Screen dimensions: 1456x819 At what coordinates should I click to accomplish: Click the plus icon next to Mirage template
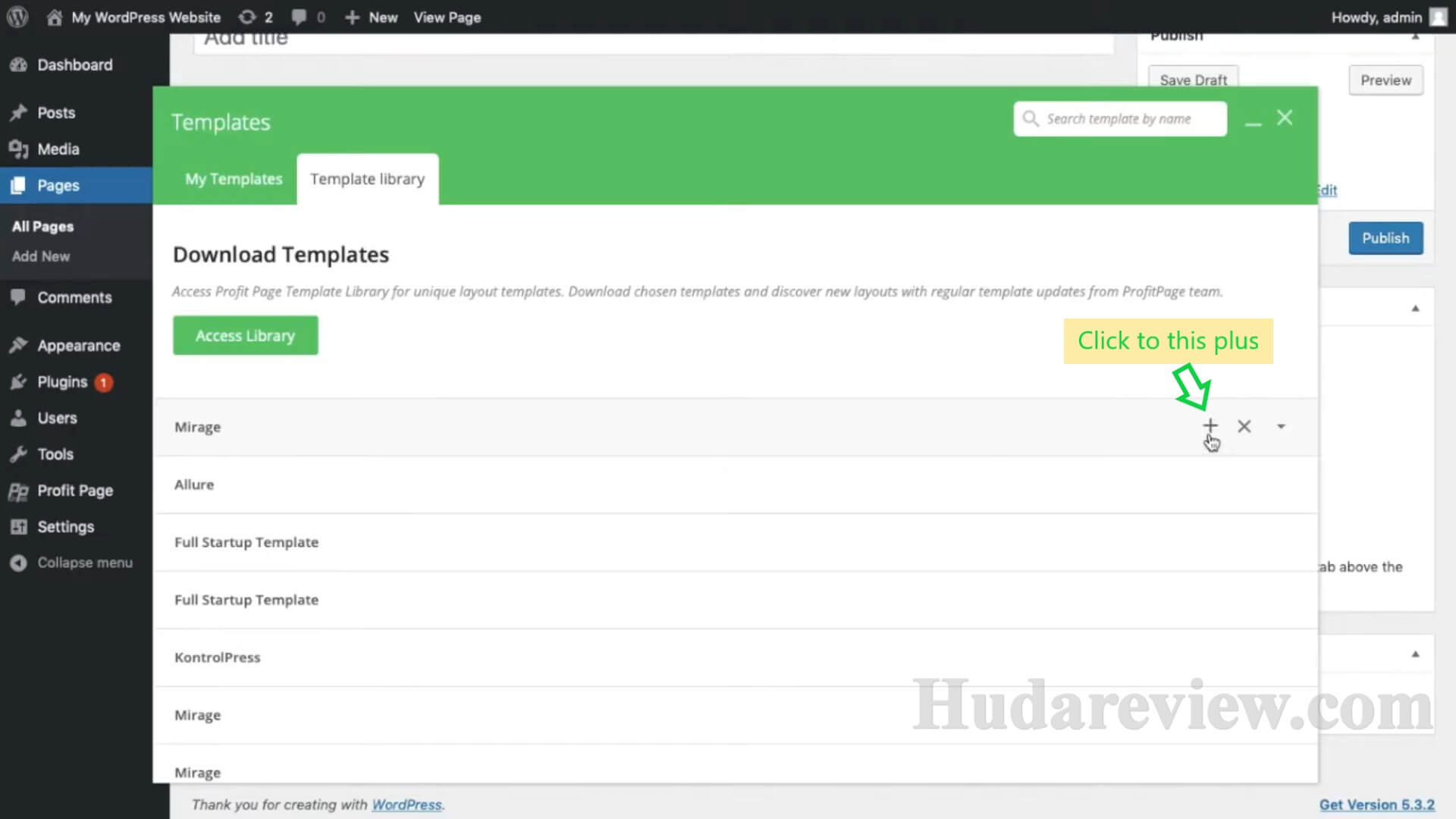(1210, 425)
